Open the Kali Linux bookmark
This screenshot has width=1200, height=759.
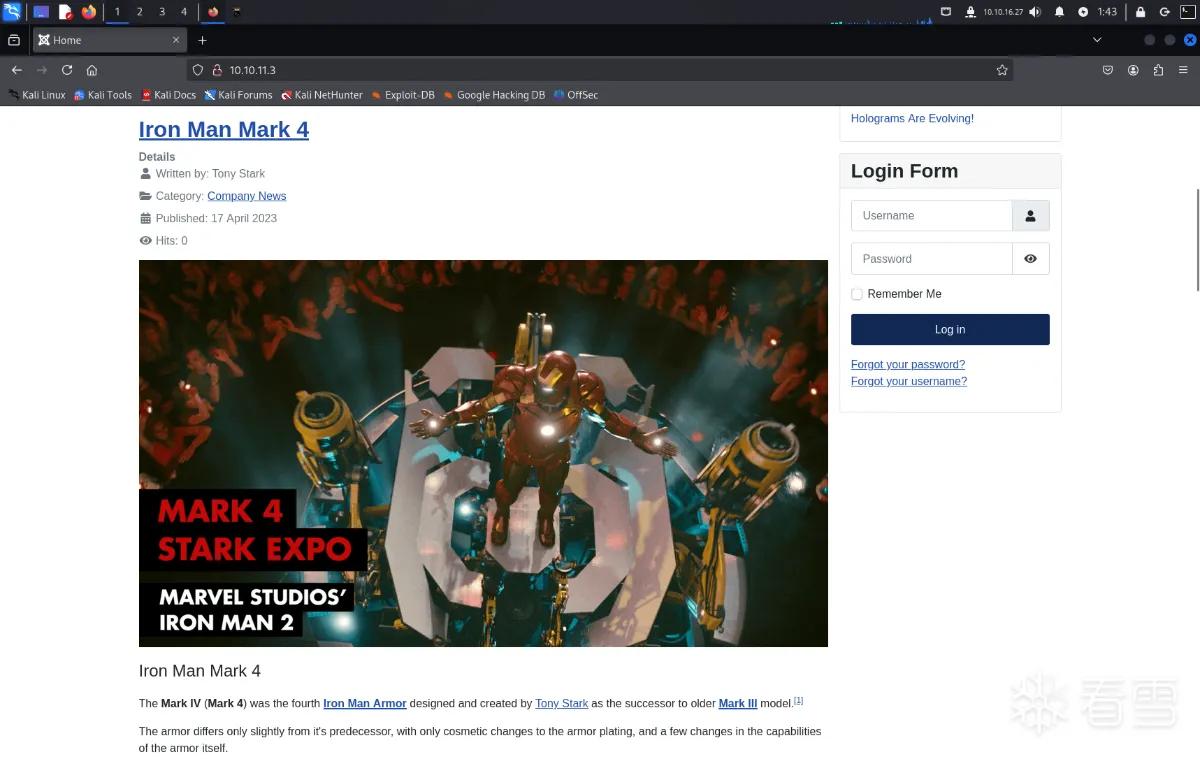(x=37, y=95)
